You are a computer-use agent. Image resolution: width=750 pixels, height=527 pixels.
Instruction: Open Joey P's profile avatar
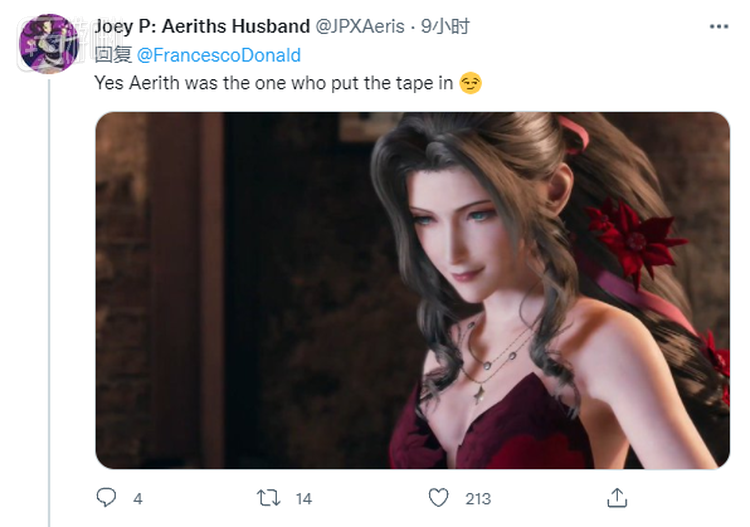pyautogui.click(x=48, y=44)
